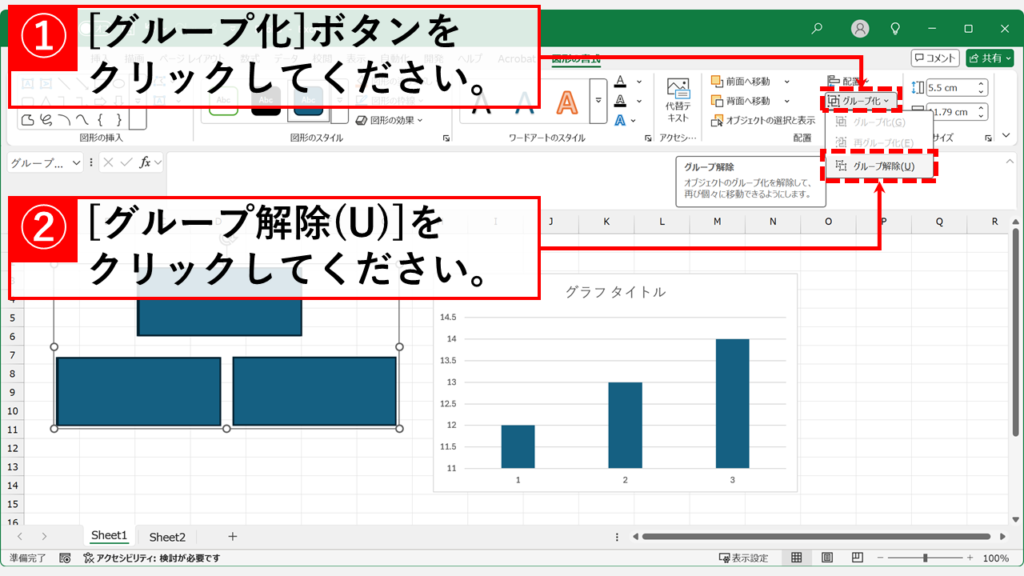Select the right brace shape
Viewport: 1024px width, 576px height.
click(x=118, y=120)
